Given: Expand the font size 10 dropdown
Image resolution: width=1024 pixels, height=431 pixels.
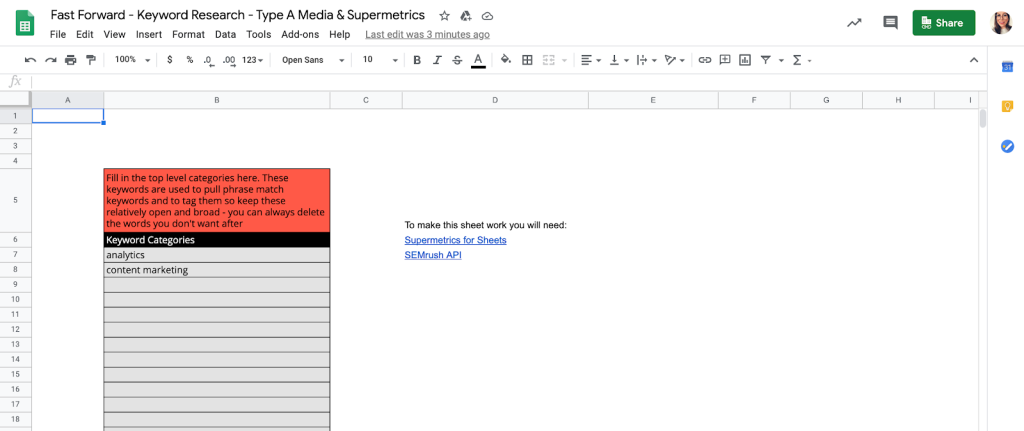Looking at the screenshot, I should point(380,60).
